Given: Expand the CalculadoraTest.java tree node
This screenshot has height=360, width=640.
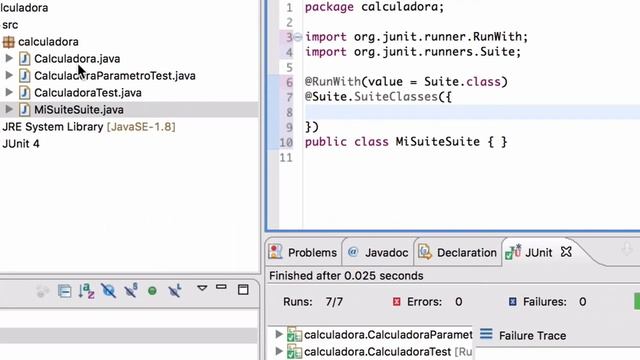Looking at the screenshot, I should (x=9, y=93).
